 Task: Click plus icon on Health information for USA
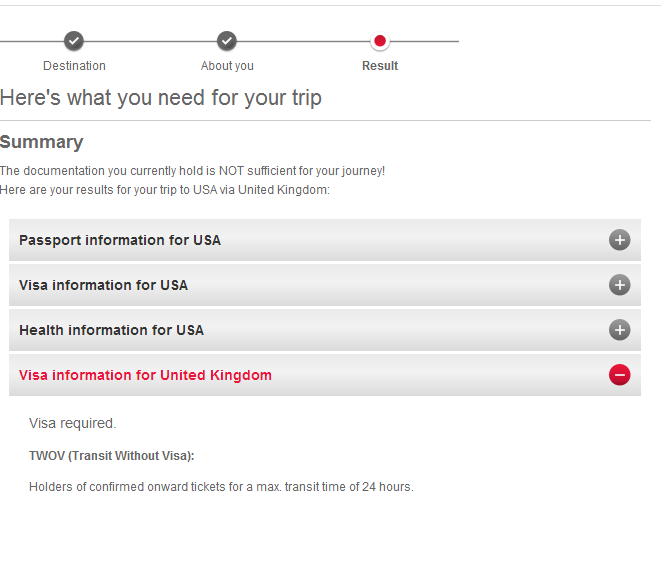coord(619,330)
